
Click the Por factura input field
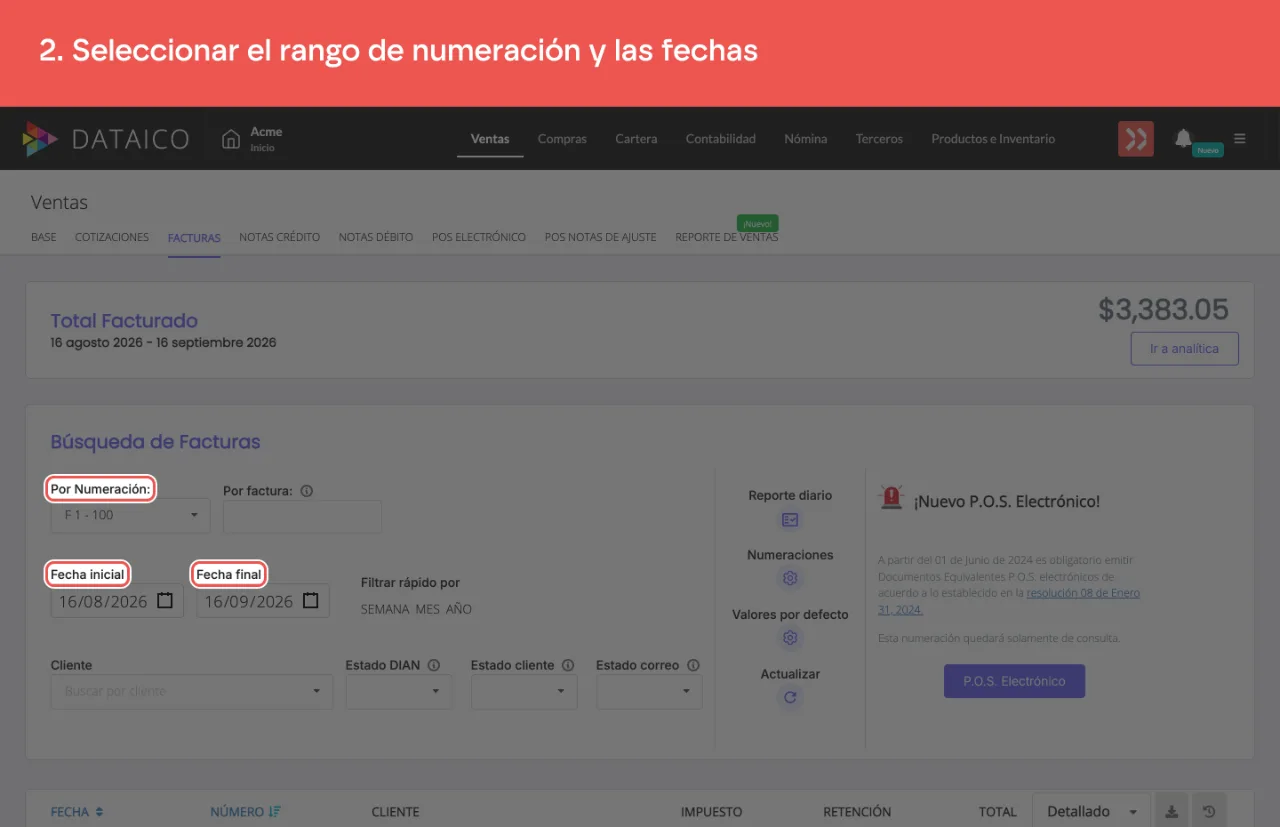[x=302, y=516]
